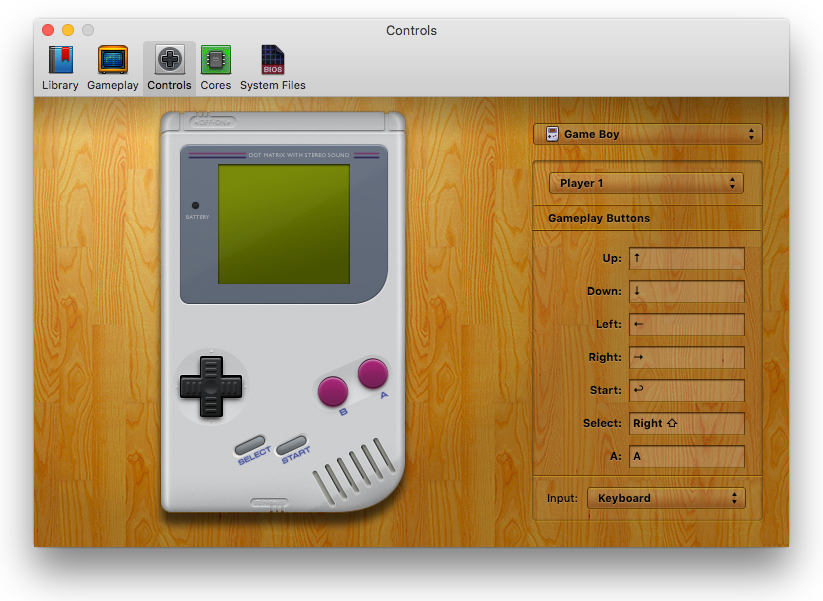The image size is (823, 601).
Task: Open the System Files BIOS icon
Action: [272, 61]
